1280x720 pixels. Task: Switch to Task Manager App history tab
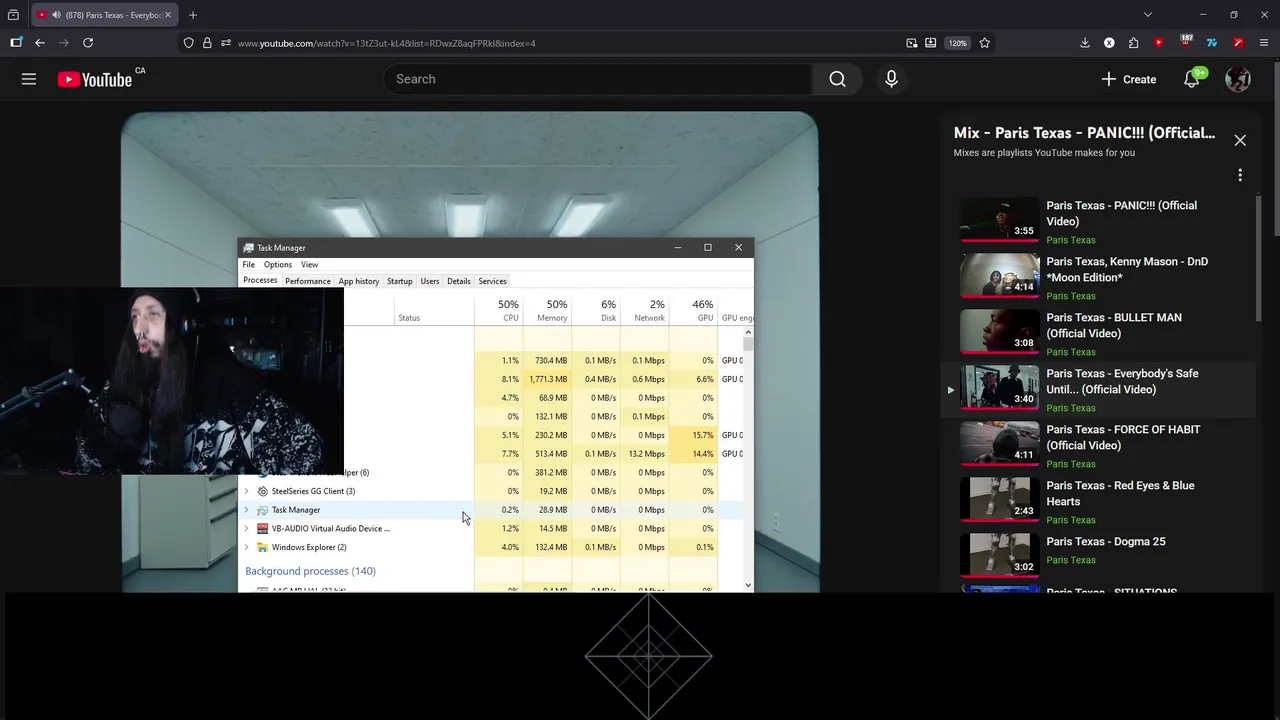(359, 281)
